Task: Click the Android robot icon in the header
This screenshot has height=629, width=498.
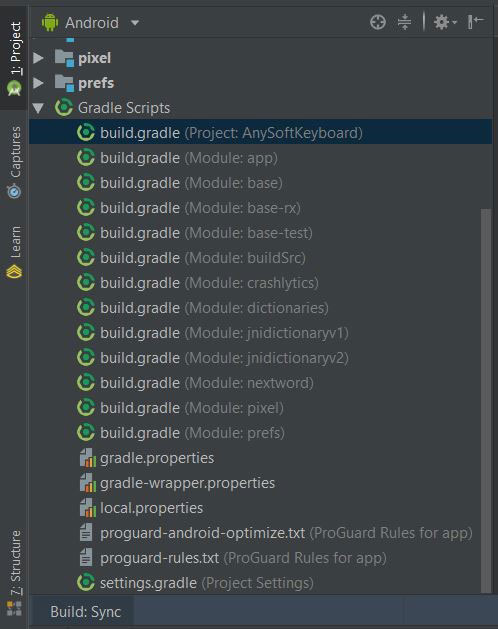Action: point(50,22)
